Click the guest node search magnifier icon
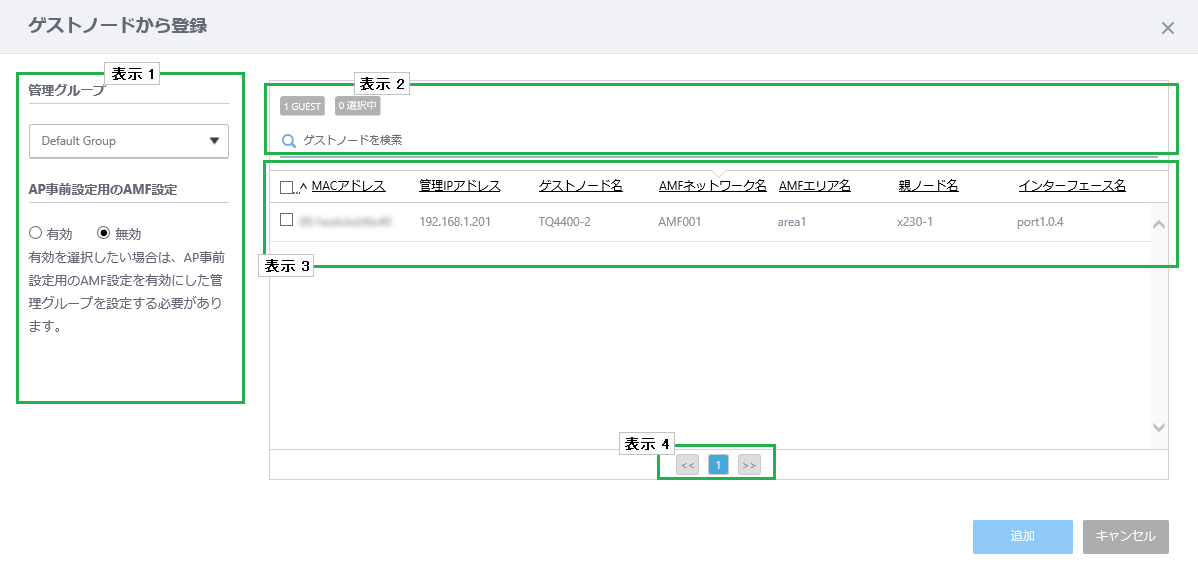Screen dimensions: 1198x578 coord(289,140)
